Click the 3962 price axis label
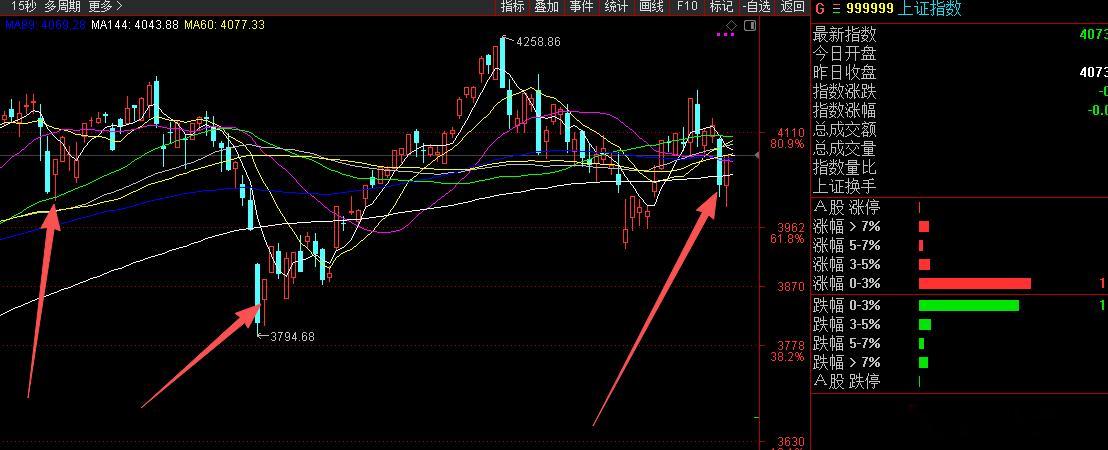This screenshot has width=1108, height=450. 791,228
